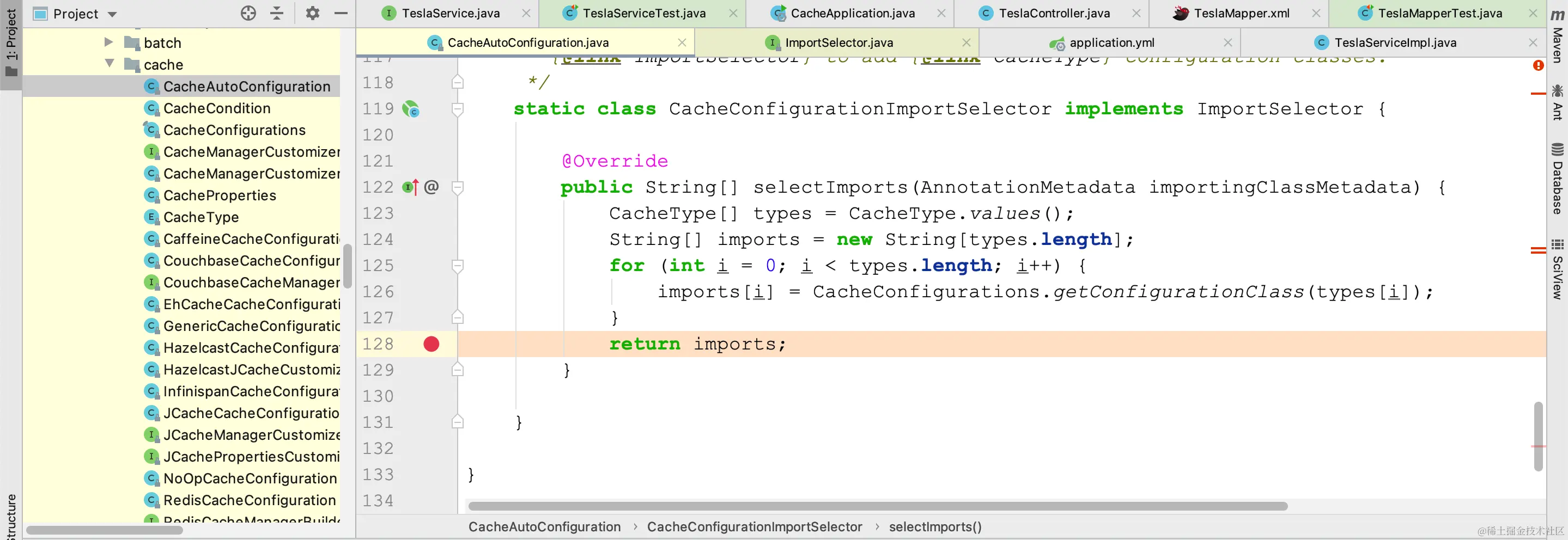Close the TeslaServiceImpl.java tab
The width and height of the screenshot is (1568, 540).
pyautogui.click(x=1533, y=42)
